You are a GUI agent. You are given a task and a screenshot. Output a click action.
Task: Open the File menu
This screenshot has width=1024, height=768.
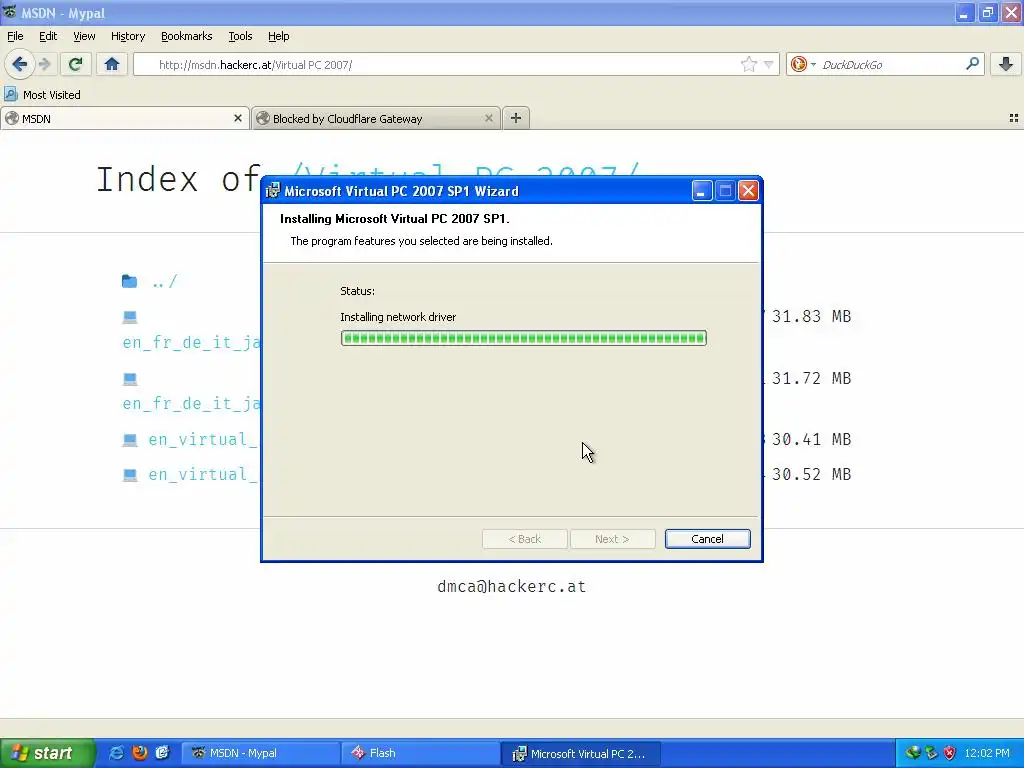(15, 36)
